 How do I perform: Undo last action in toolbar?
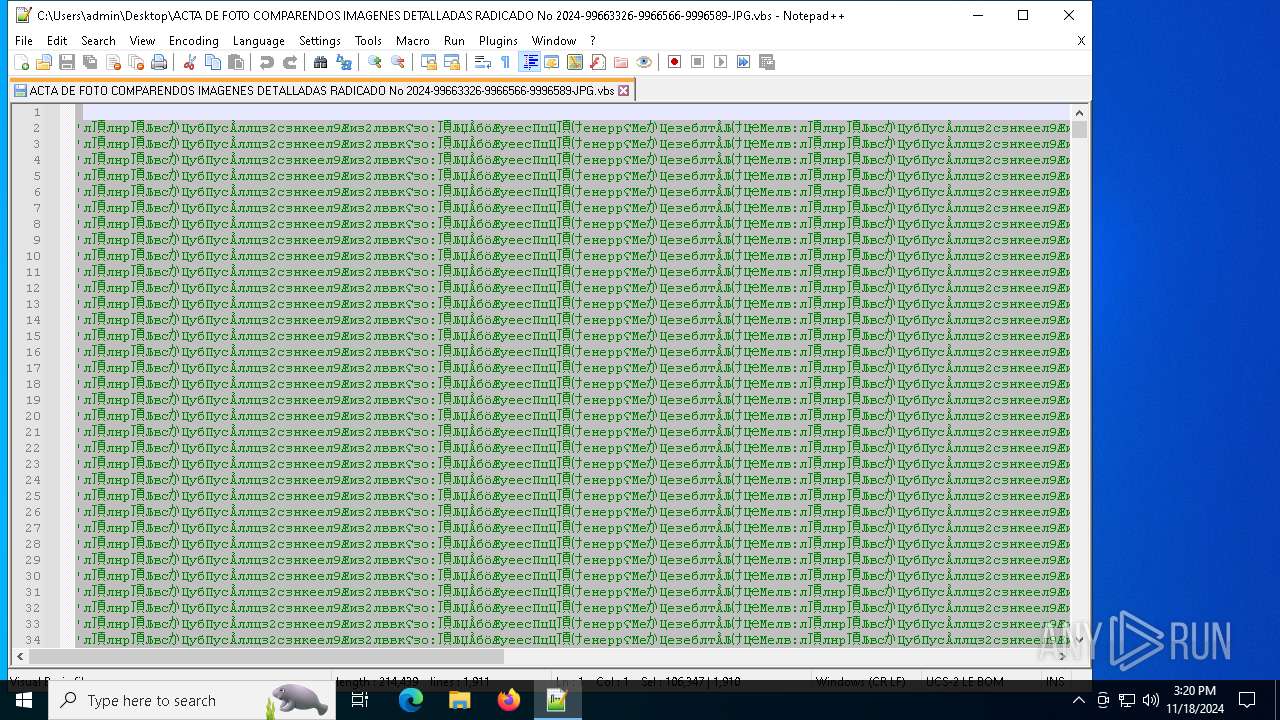267,62
